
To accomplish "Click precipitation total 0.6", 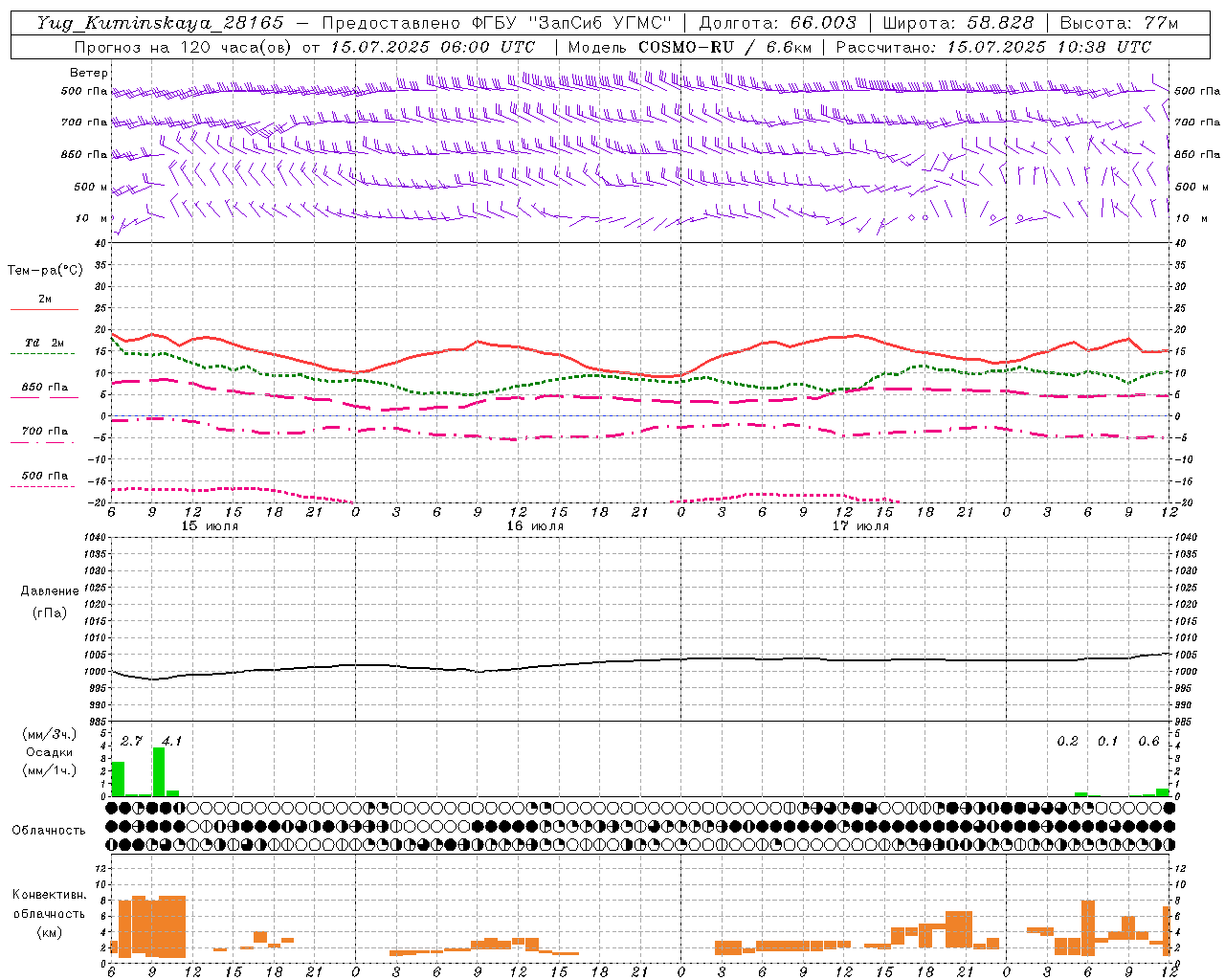I will click(1148, 741).
